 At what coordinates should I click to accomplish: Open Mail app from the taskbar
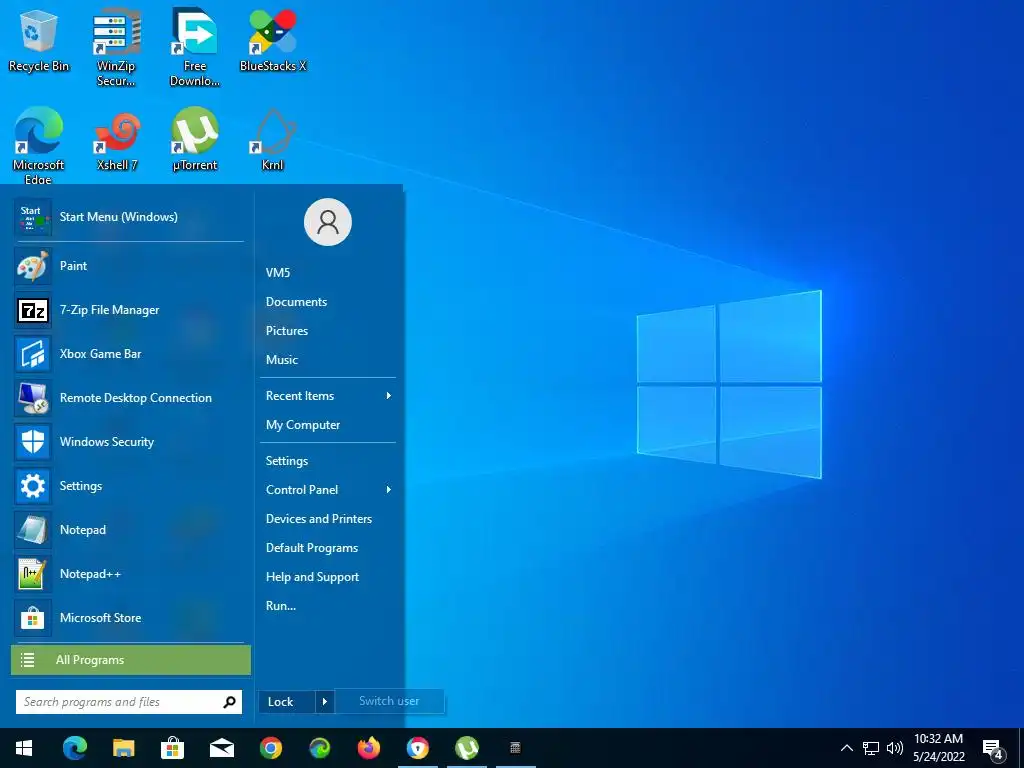pos(221,748)
